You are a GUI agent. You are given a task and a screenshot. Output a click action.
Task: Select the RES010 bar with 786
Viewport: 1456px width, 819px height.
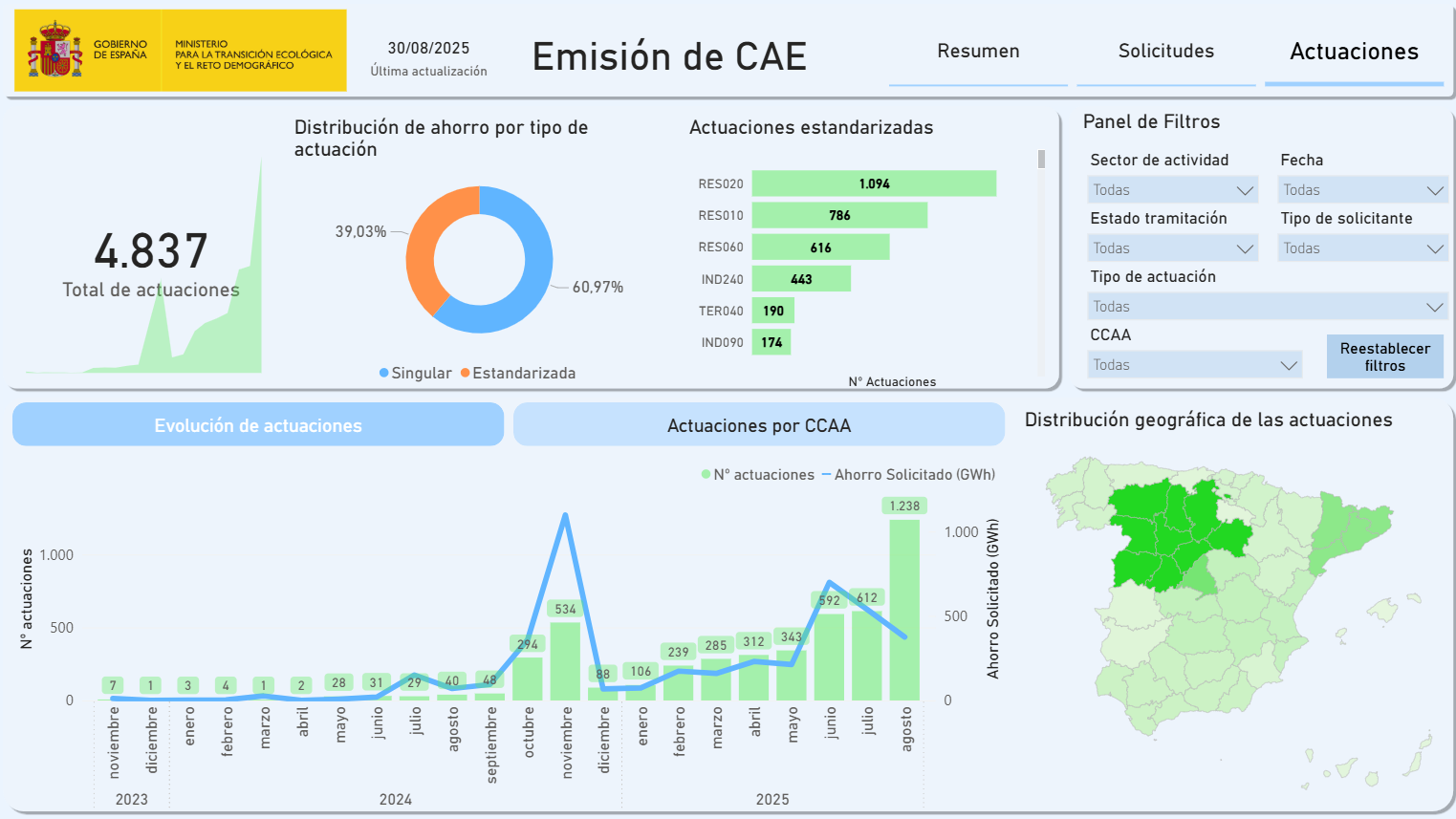839,215
